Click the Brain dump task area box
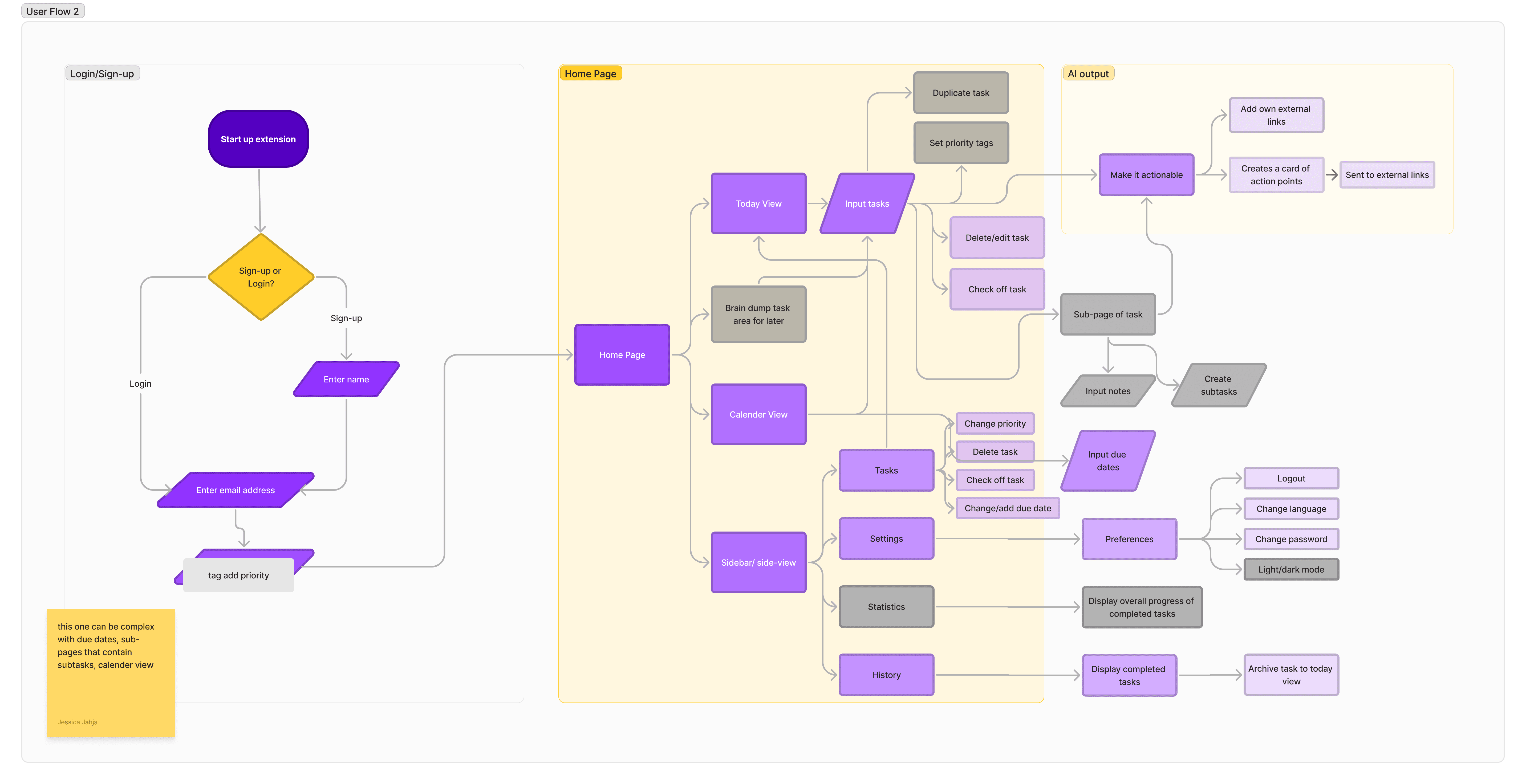This screenshot has width=1526, height=784. click(x=758, y=314)
